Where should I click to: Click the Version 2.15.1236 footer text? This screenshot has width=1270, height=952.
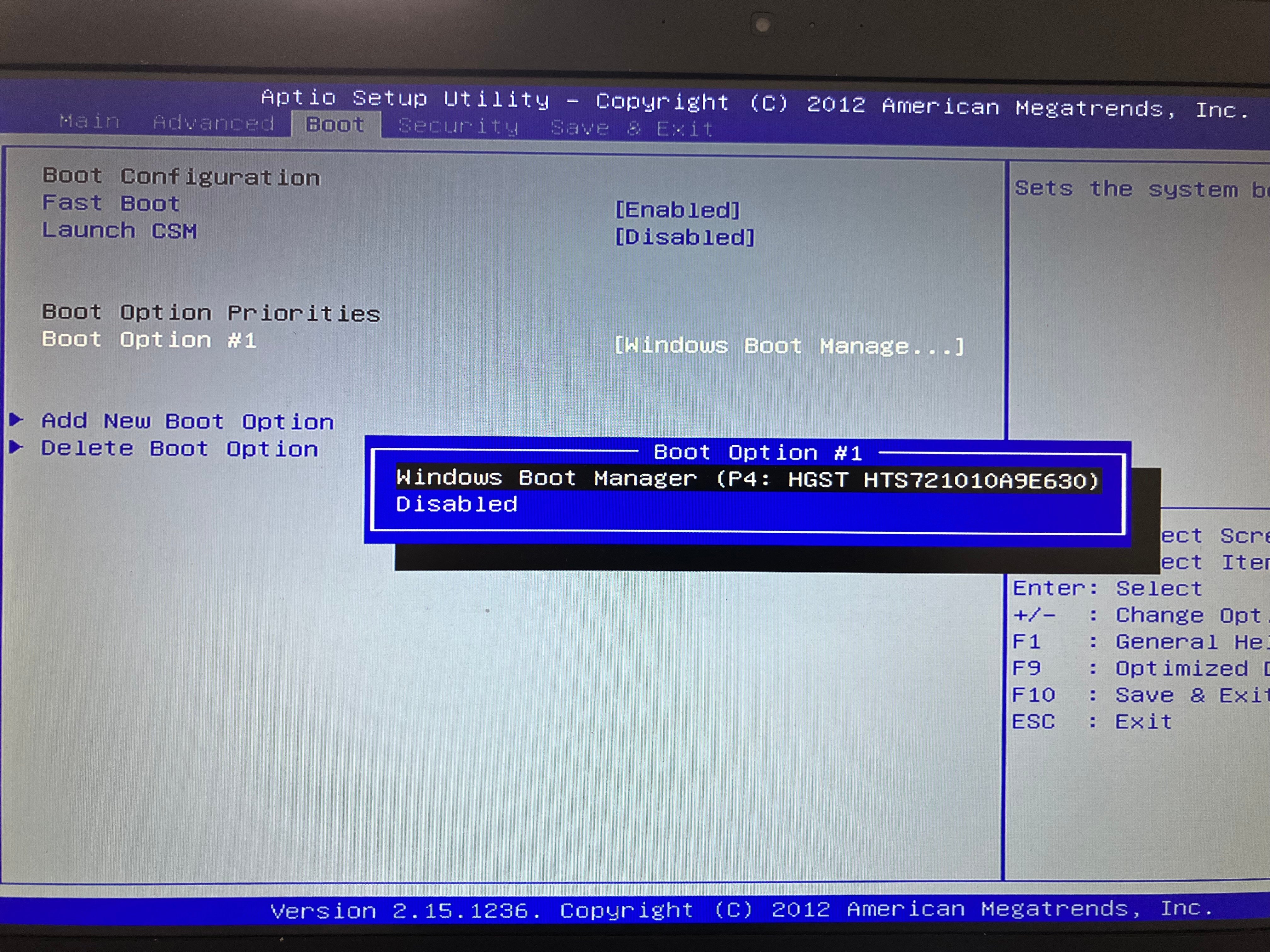(742, 909)
